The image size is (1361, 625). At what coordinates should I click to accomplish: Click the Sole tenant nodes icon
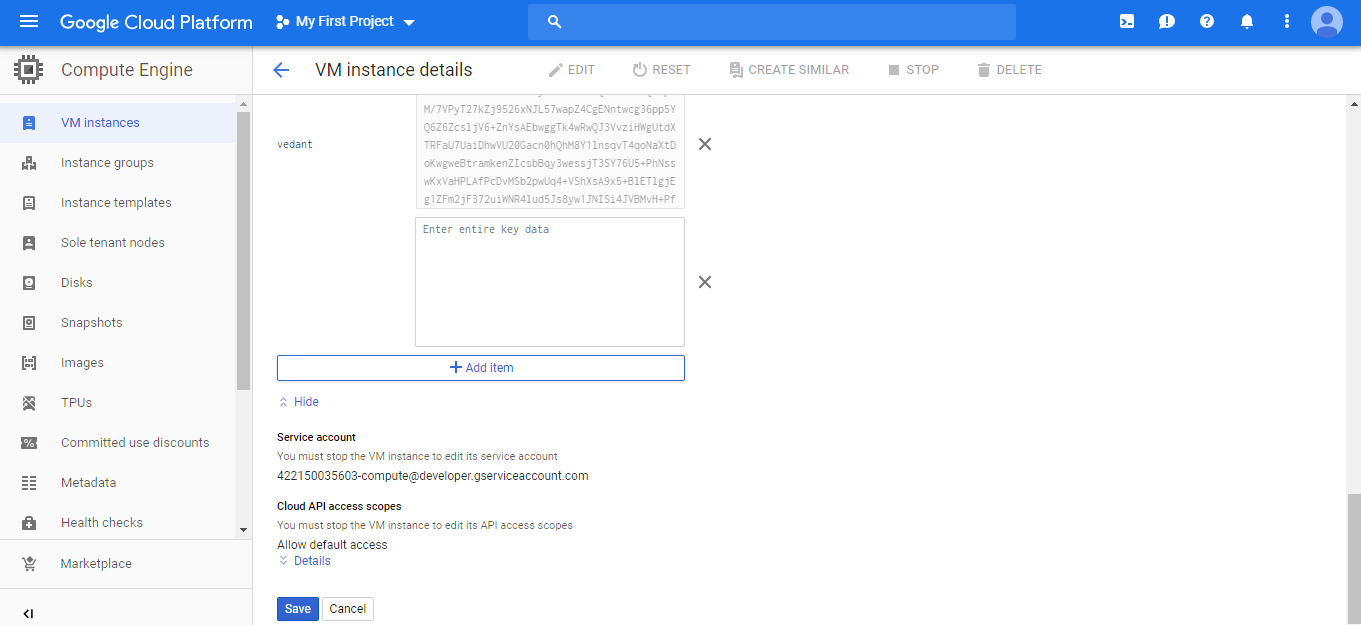click(29, 243)
